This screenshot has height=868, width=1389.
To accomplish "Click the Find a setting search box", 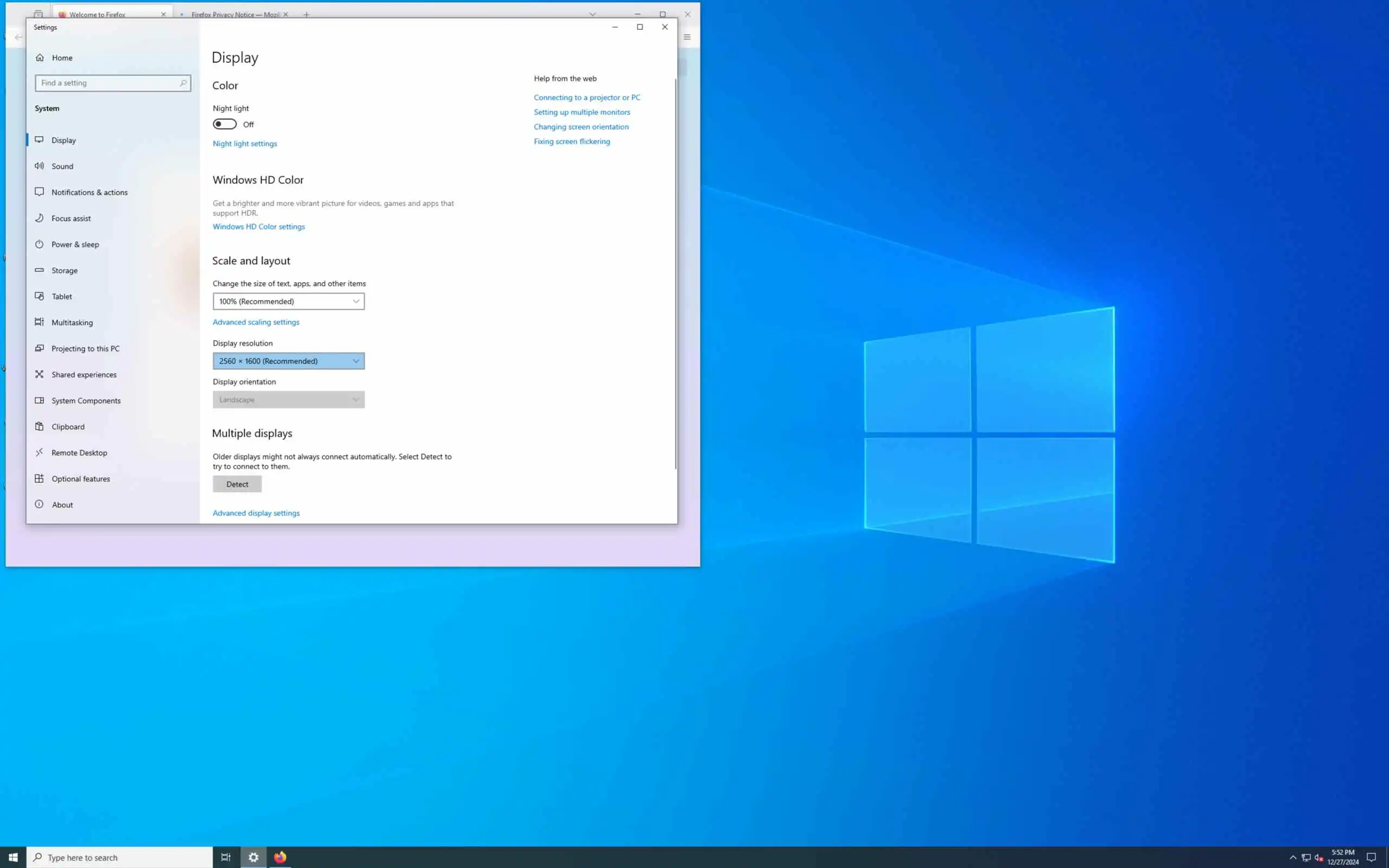I will [x=108, y=83].
